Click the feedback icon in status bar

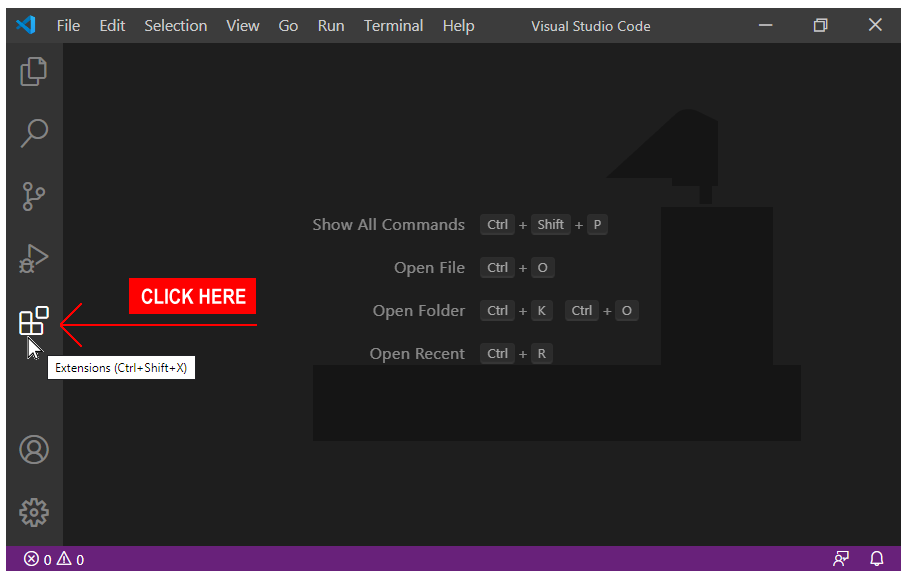click(x=841, y=559)
